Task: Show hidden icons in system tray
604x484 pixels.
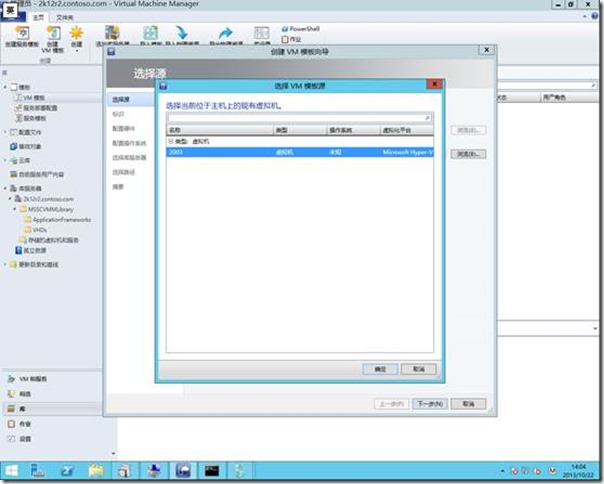Action: (x=502, y=471)
